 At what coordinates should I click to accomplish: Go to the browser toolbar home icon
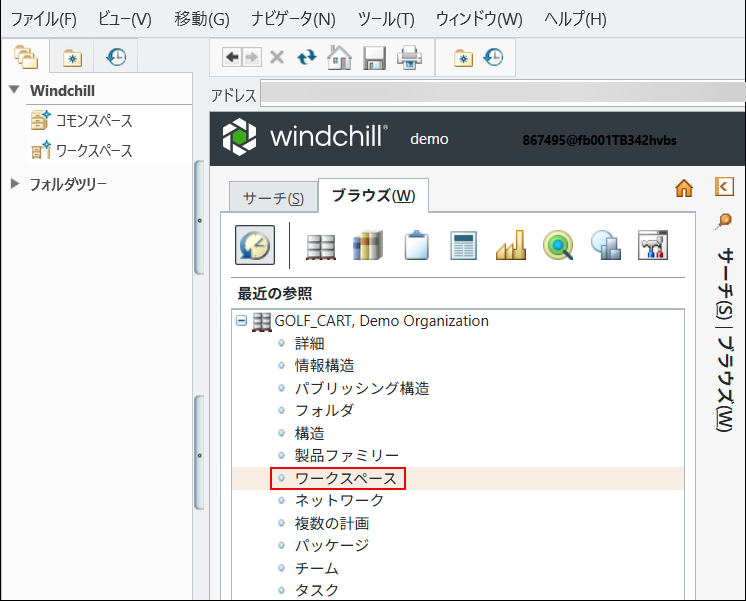(x=339, y=58)
